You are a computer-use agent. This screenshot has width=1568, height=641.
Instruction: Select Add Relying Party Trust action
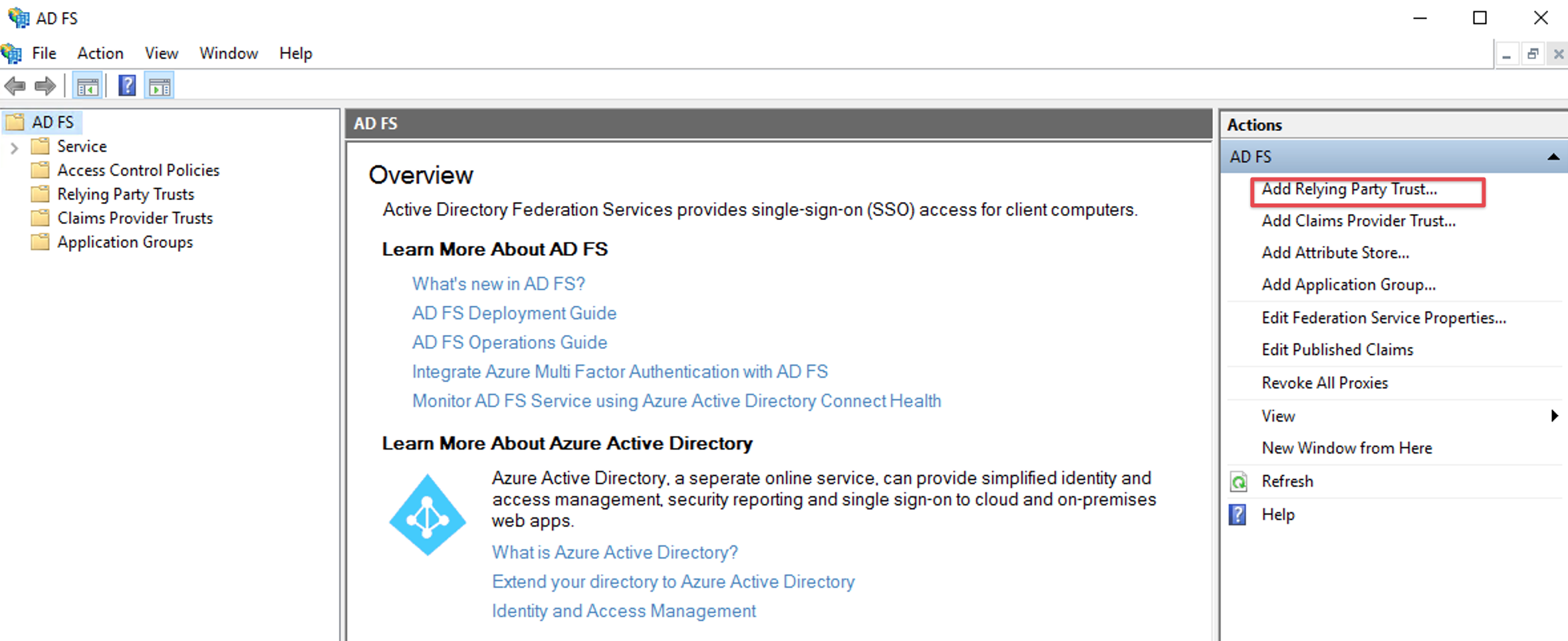[x=1349, y=190]
